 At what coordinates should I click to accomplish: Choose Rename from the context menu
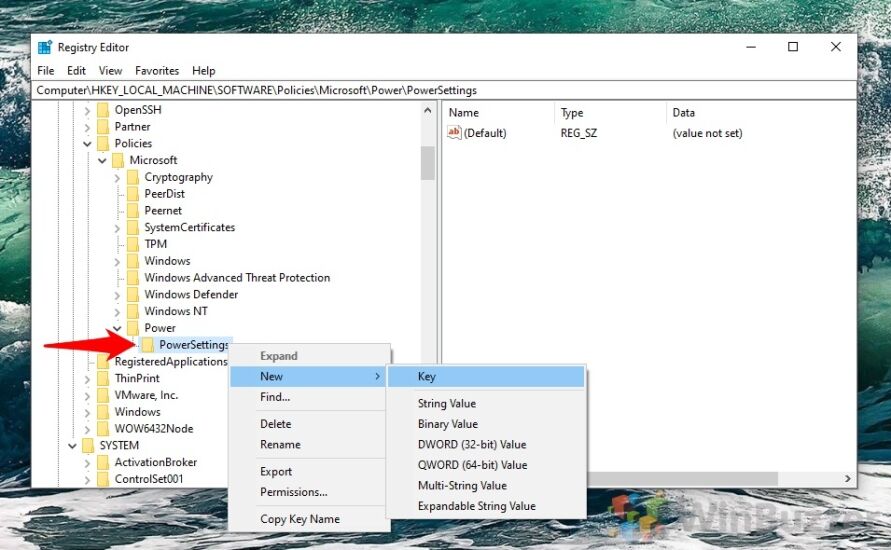tap(307, 444)
